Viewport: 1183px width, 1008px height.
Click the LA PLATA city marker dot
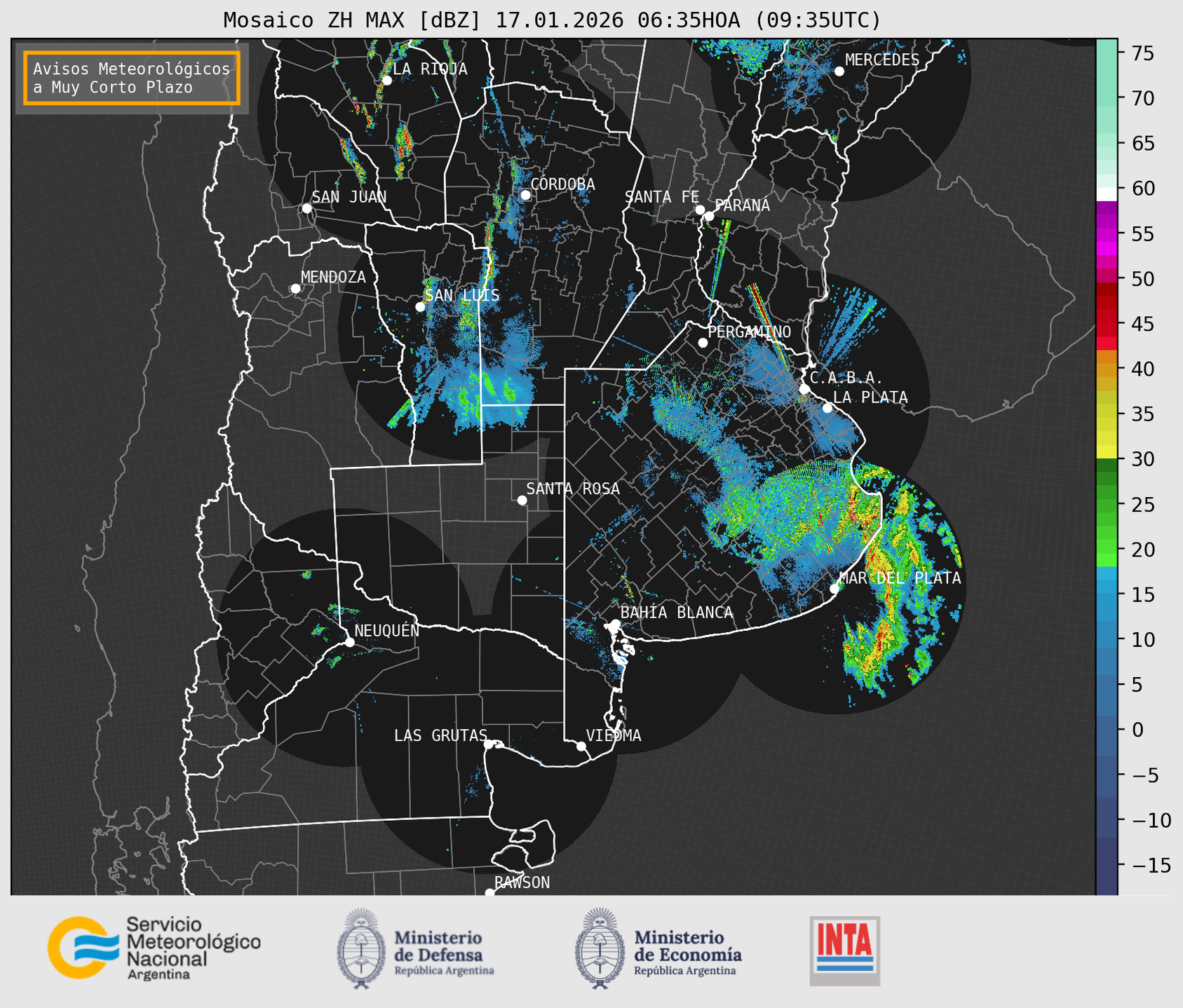tap(827, 408)
